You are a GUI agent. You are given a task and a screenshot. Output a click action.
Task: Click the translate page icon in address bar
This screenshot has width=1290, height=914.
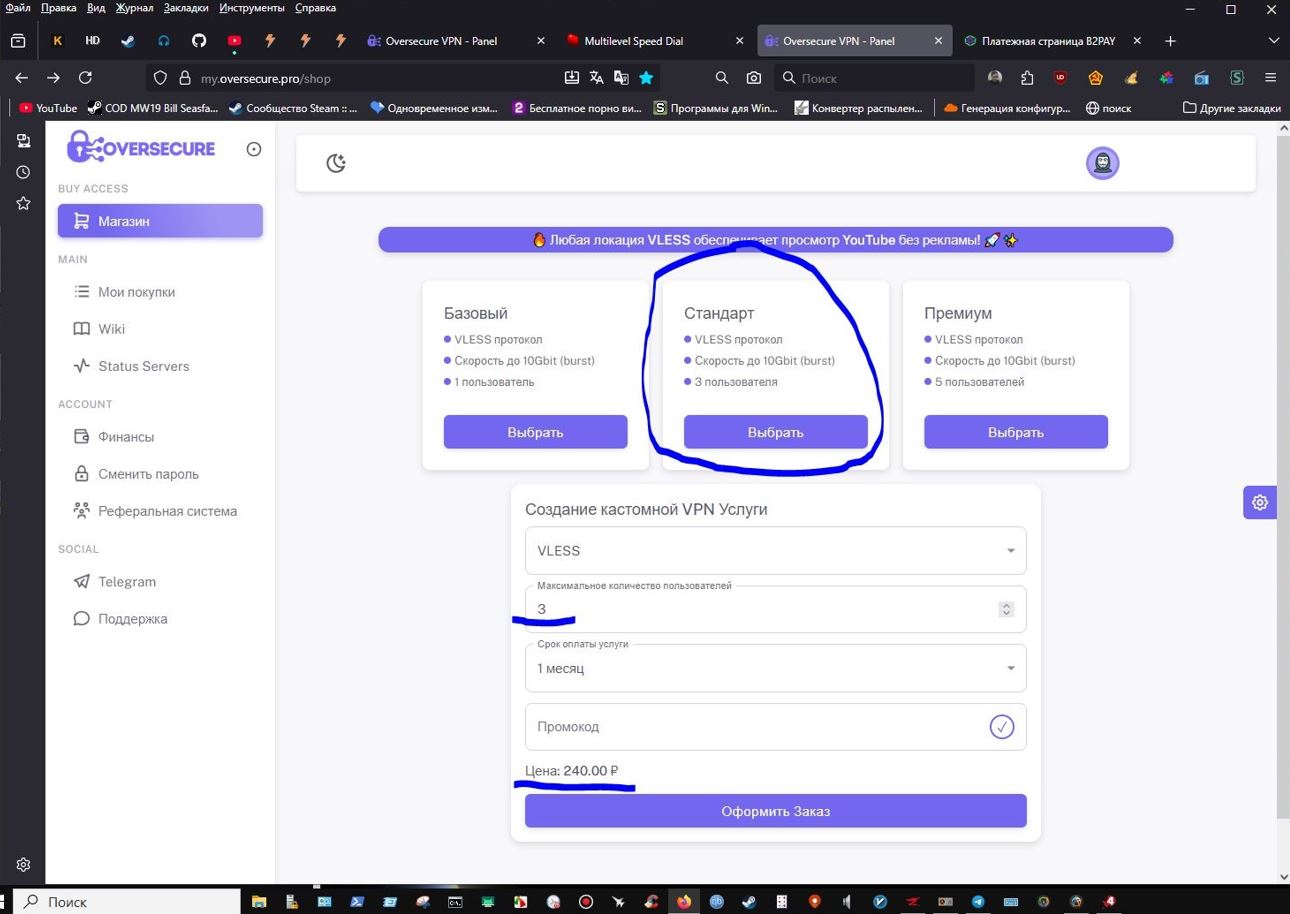pyautogui.click(x=597, y=78)
